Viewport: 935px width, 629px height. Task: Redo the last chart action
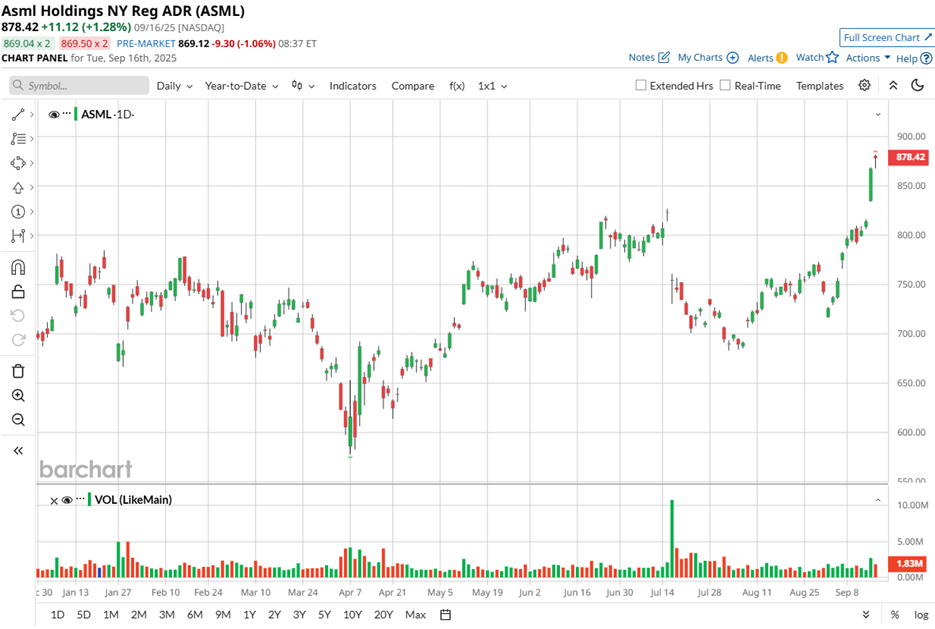point(18,340)
